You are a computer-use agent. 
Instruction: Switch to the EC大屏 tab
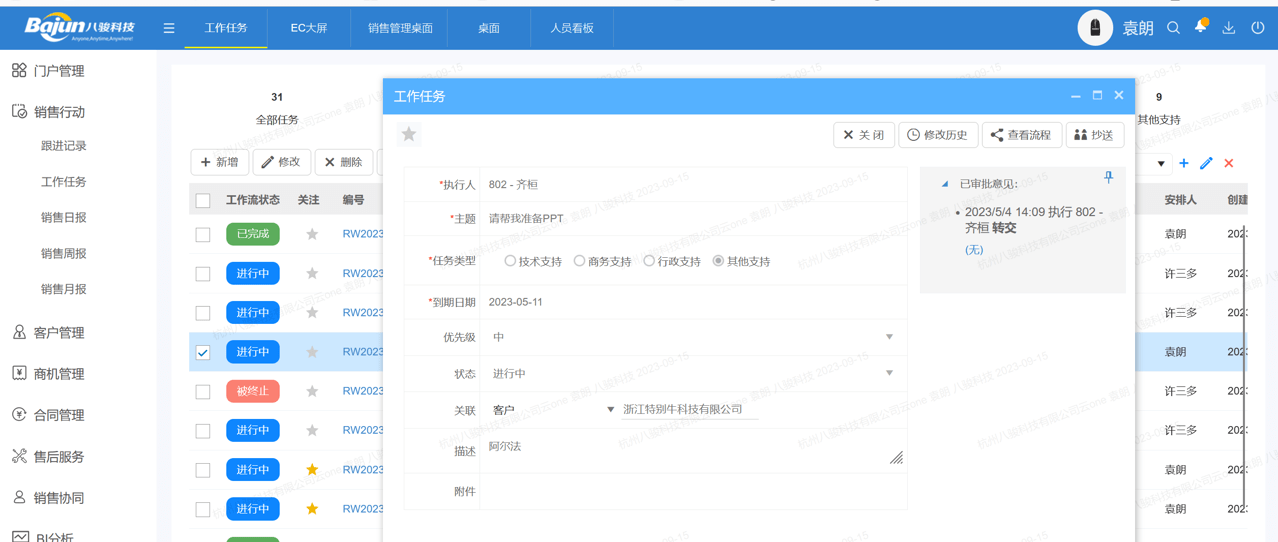[309, 28]
